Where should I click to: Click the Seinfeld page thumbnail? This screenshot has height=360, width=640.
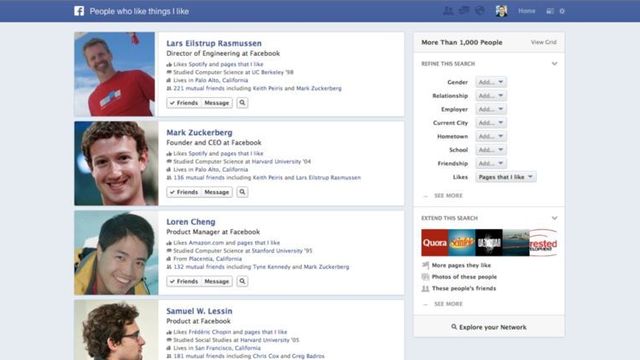coord(462,242)
